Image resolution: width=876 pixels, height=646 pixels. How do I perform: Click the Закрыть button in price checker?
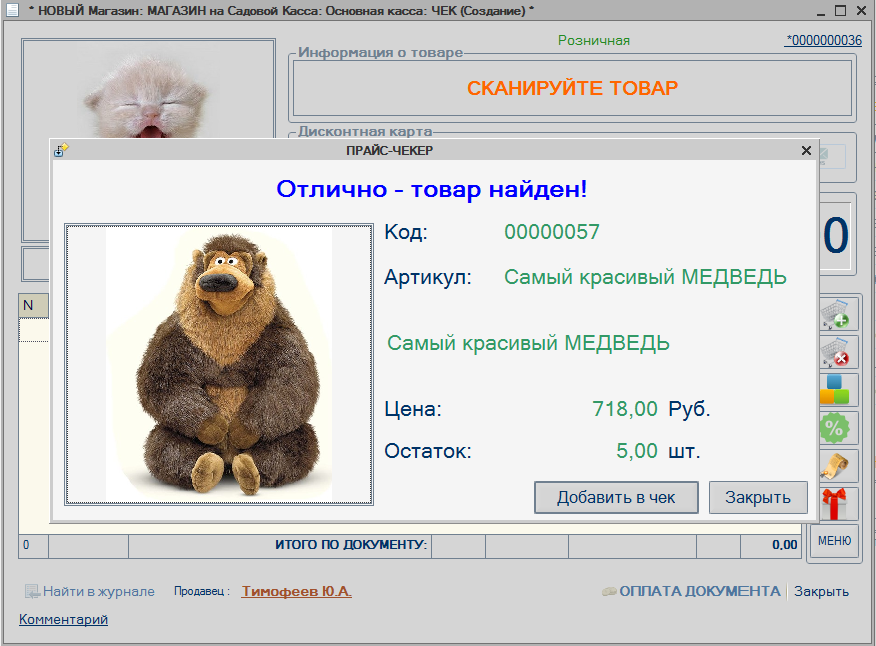tap(758, 497)
